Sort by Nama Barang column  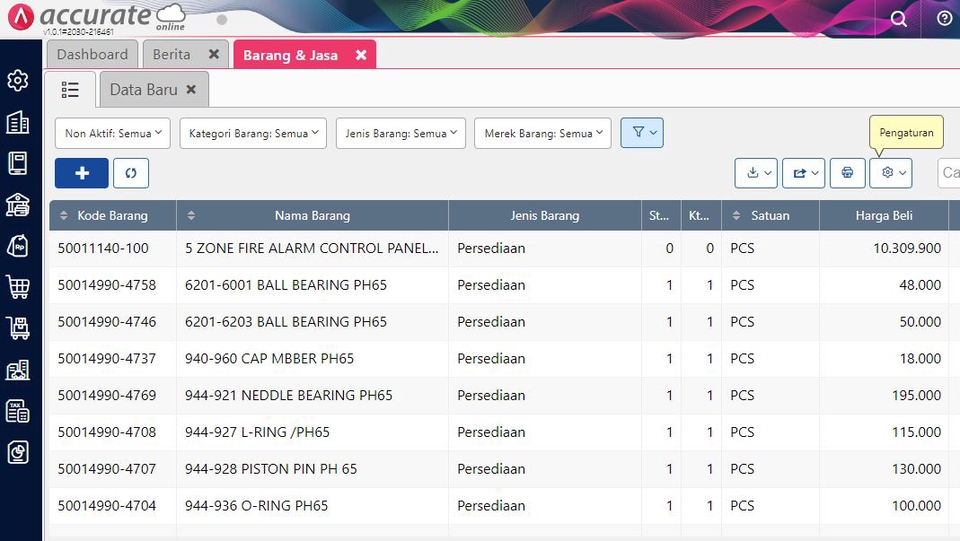click(312, 215)
